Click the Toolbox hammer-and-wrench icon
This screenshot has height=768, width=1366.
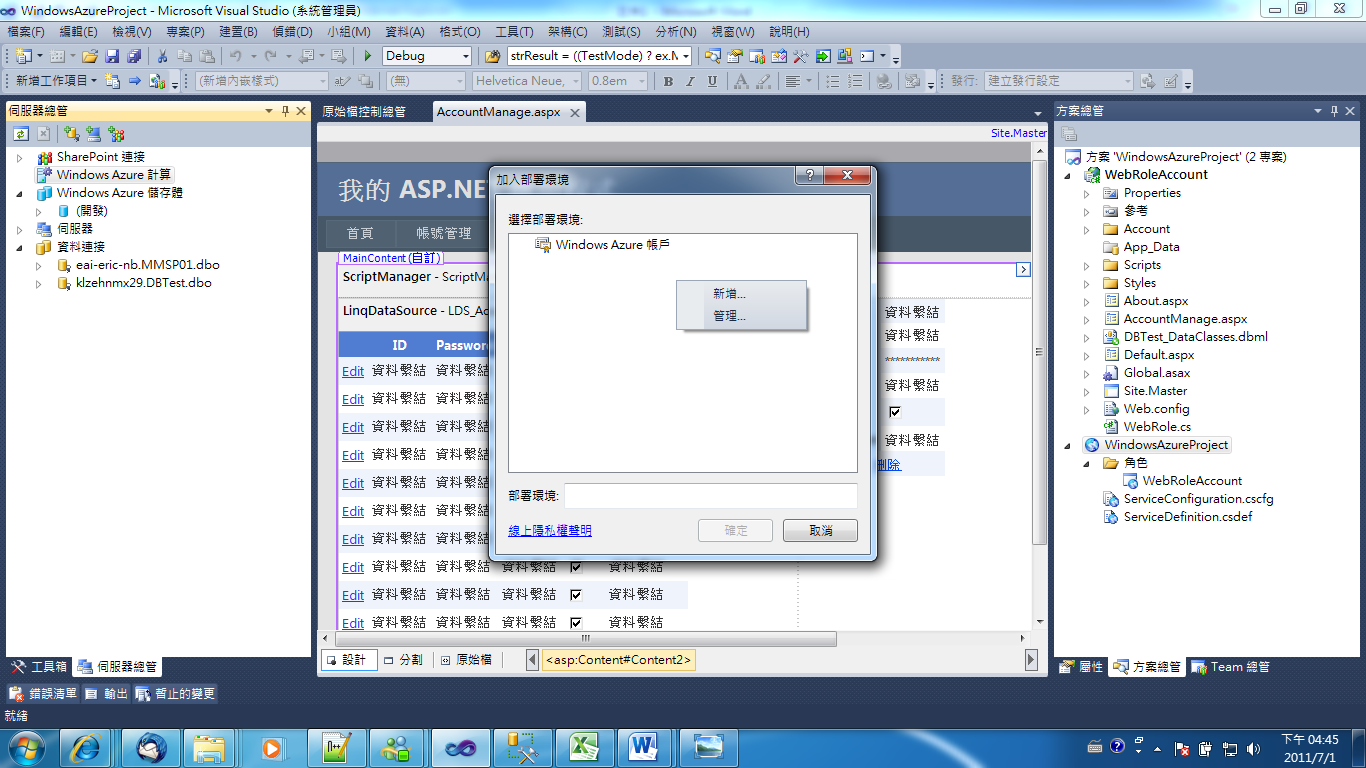click(801, 56)
